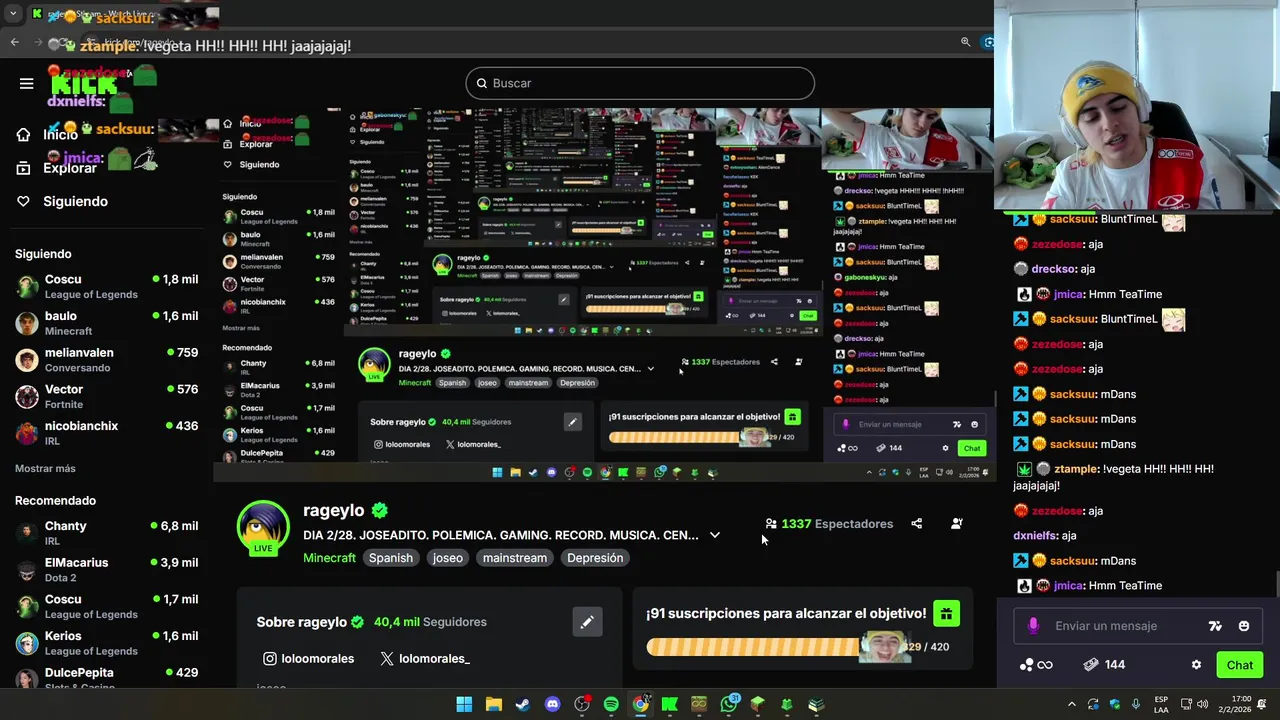This screenshot has height=720, width=1280.
Task: Click the volume speaker tray icon
Action: point(1202,704)
